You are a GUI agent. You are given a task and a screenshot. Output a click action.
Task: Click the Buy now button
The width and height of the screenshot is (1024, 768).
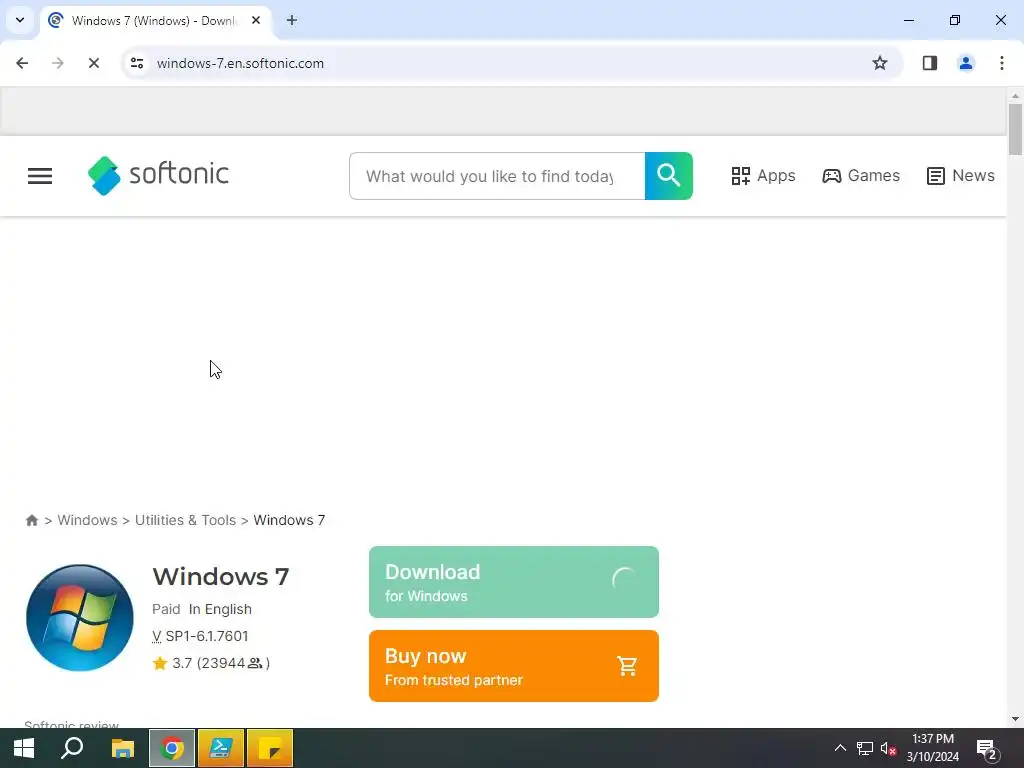coord(514,666)
